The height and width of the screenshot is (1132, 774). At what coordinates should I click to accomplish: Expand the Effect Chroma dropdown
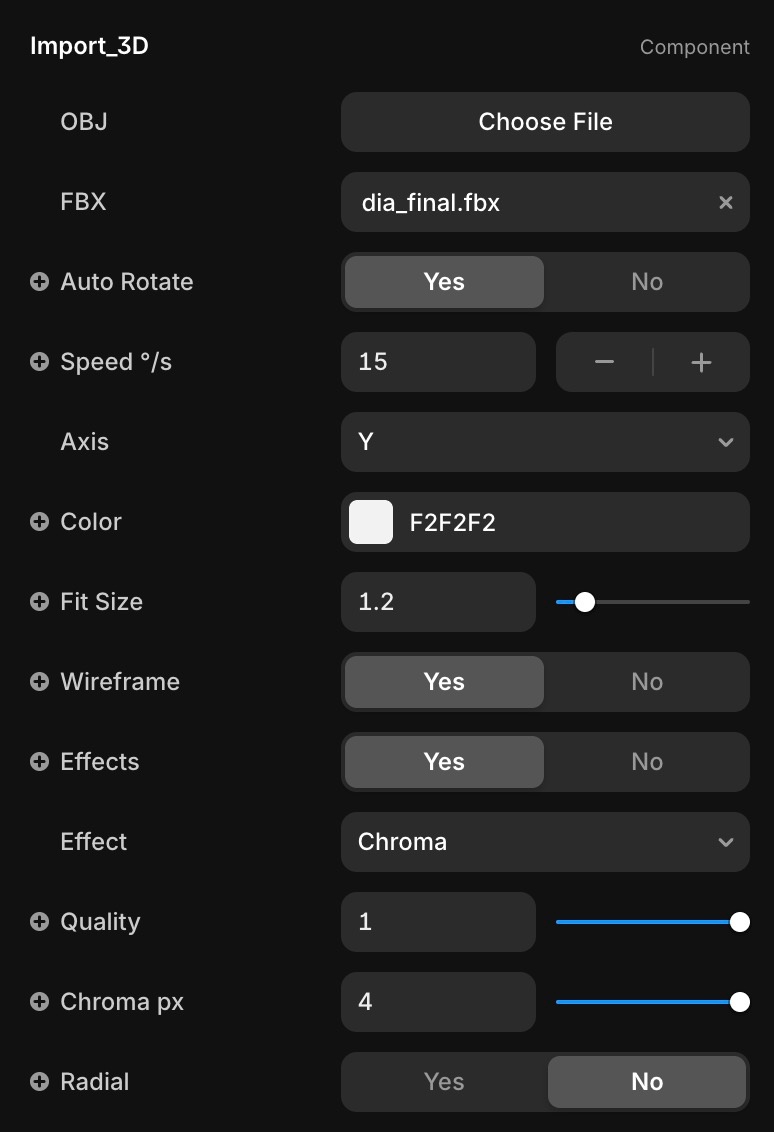click(545, 842)
